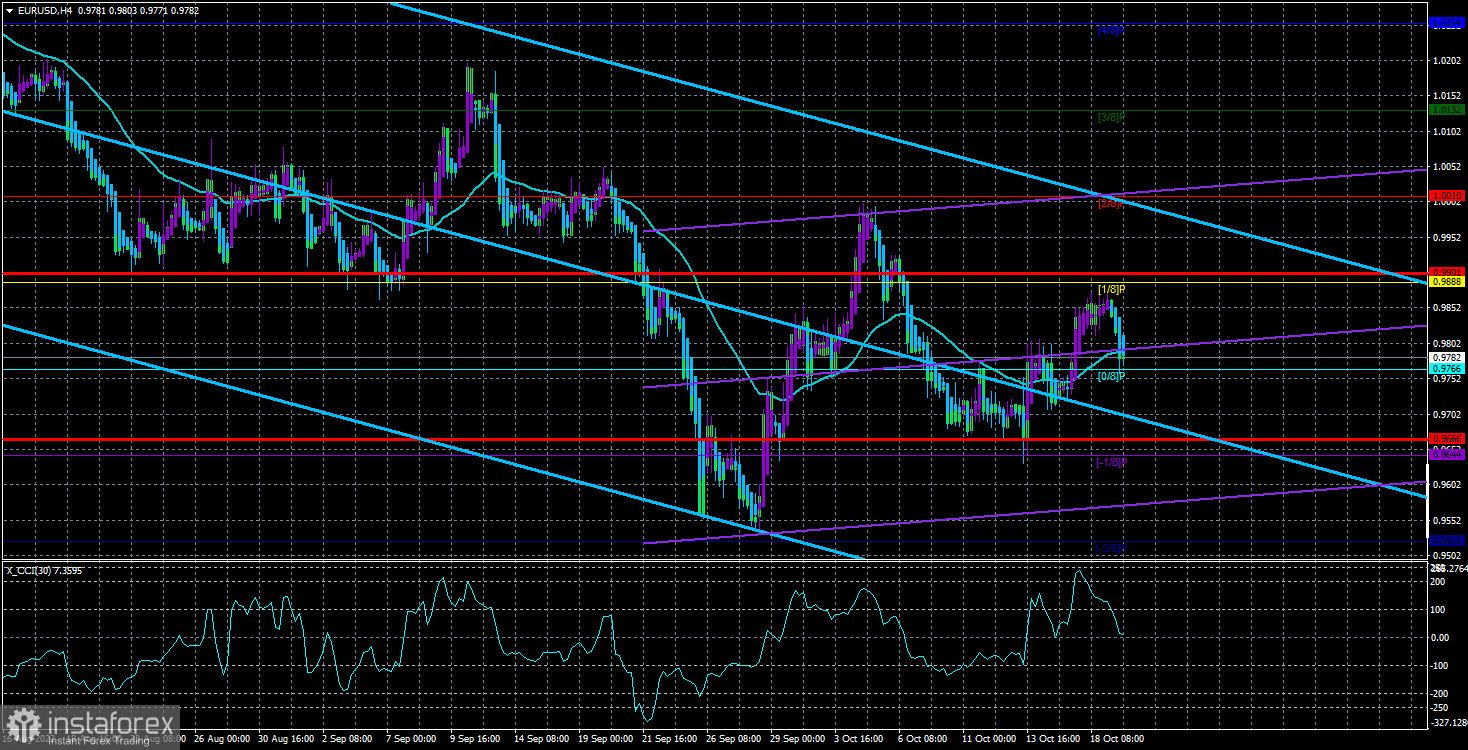Click the 9 Sep 16:00 time label
The width and height of the screenshot is (1468, 750).
(x=475, y=739)
